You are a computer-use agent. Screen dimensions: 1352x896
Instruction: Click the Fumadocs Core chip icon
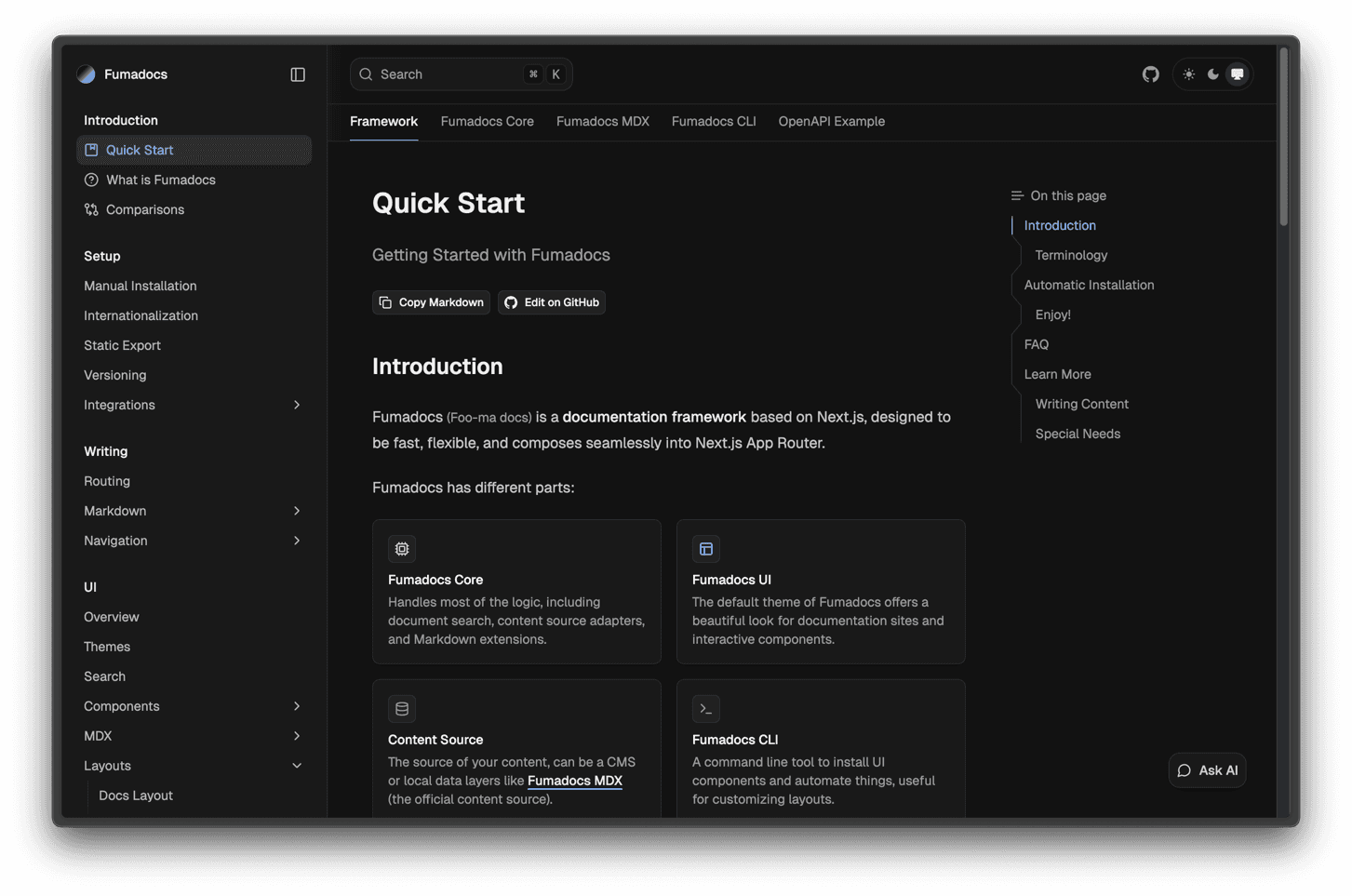pyautogui.click(x=402, y=549)
